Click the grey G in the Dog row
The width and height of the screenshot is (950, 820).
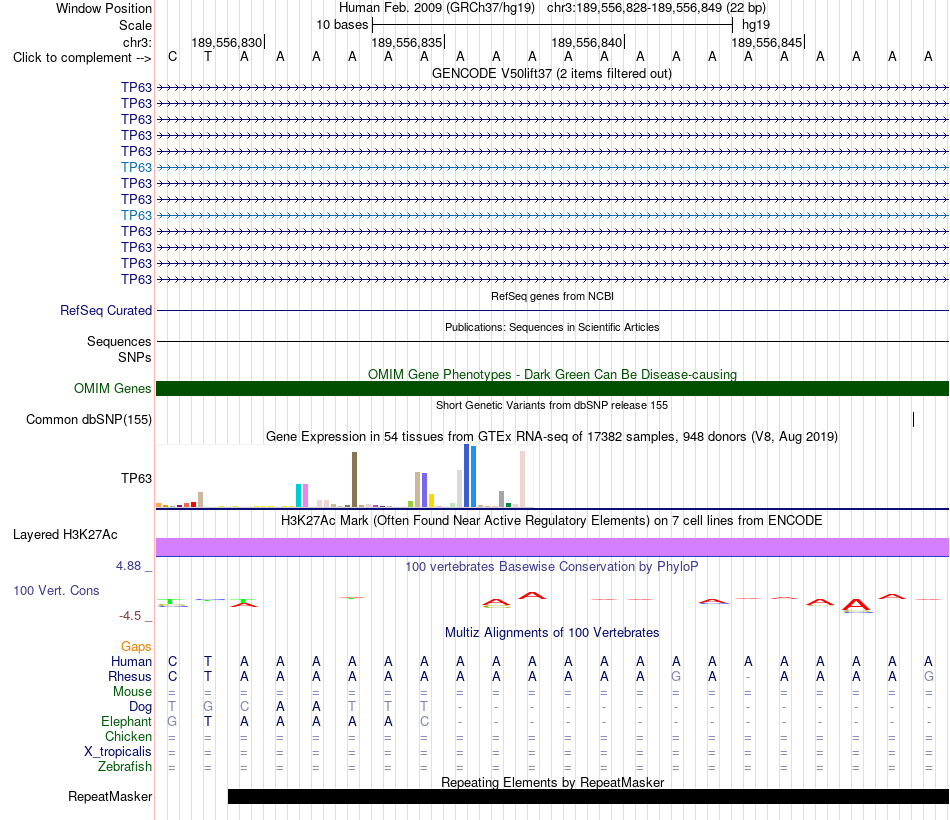(x=208, y=707)
